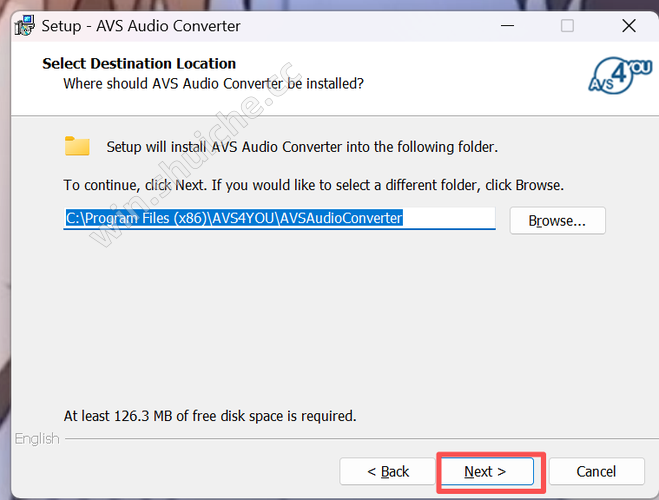Image resolution: width=659 pixels, height=500 pixels.
Task: Click the greyed-out maximize button
Action: pos(567,26)
